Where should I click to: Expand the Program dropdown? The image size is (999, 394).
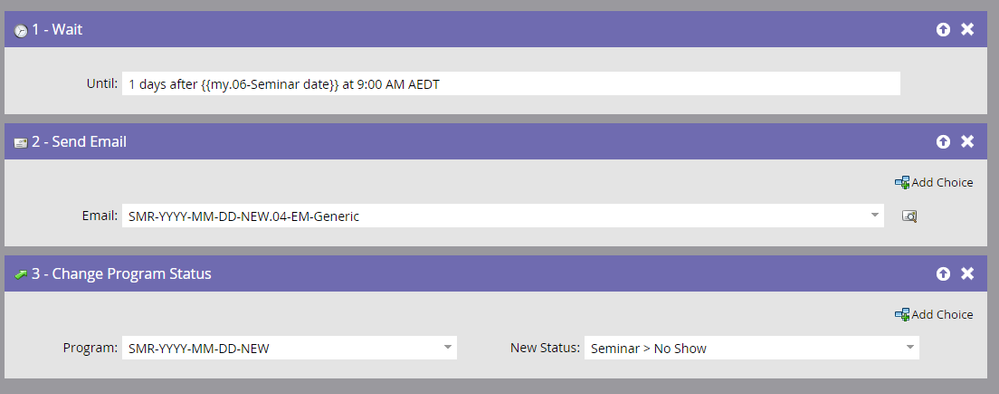coord(448,347)
